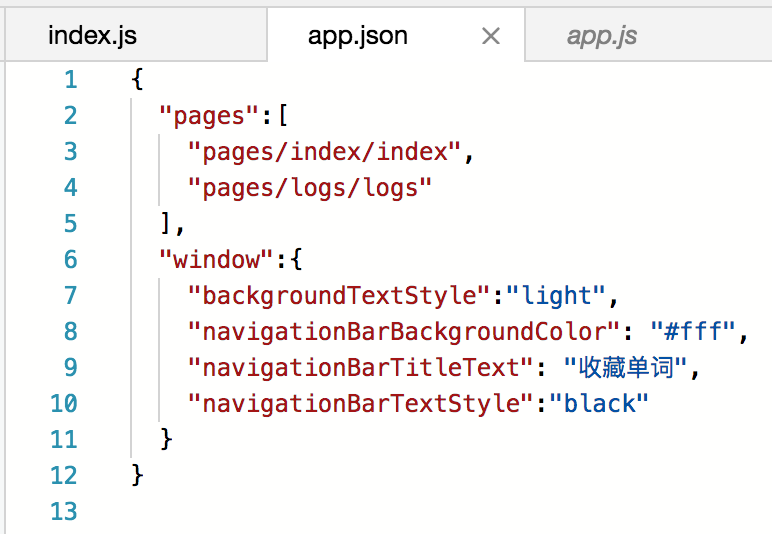
Task: Click the navigationBarTitleText property name
Action: 360,367
